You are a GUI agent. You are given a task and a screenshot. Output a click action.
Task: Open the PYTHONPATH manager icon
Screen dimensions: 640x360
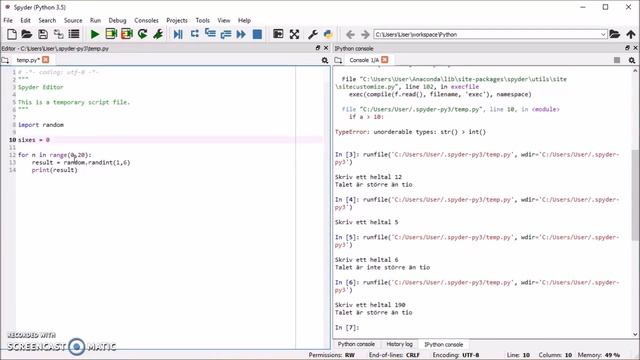328,34
